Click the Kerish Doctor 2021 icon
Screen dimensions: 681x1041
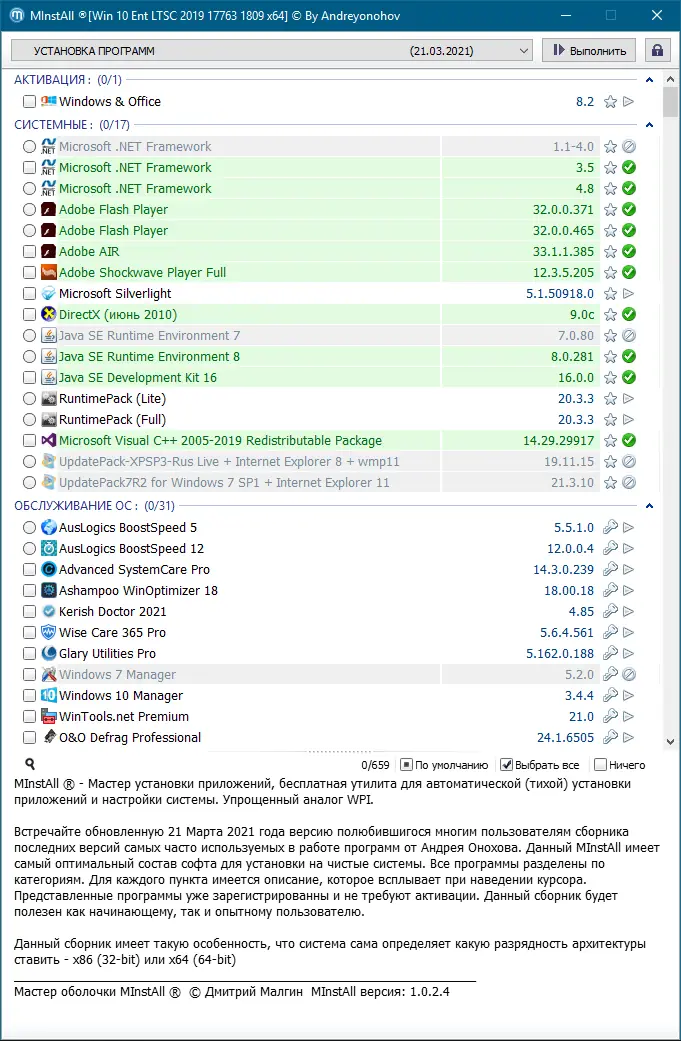click(x=47, y=611)
